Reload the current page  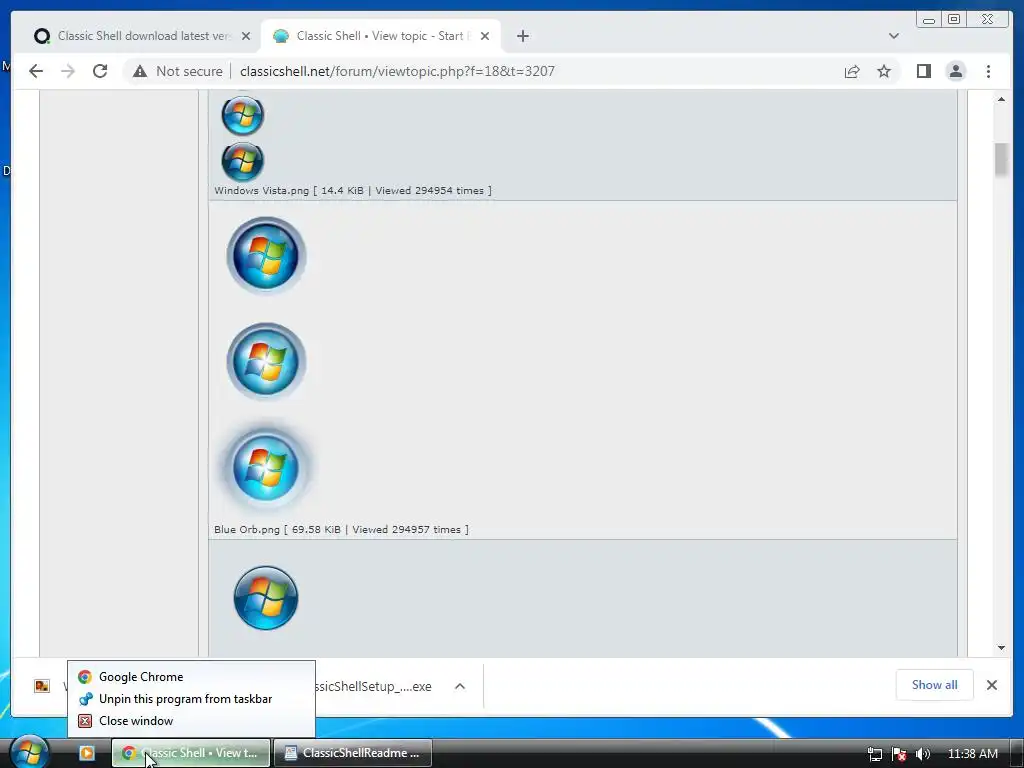100,71
